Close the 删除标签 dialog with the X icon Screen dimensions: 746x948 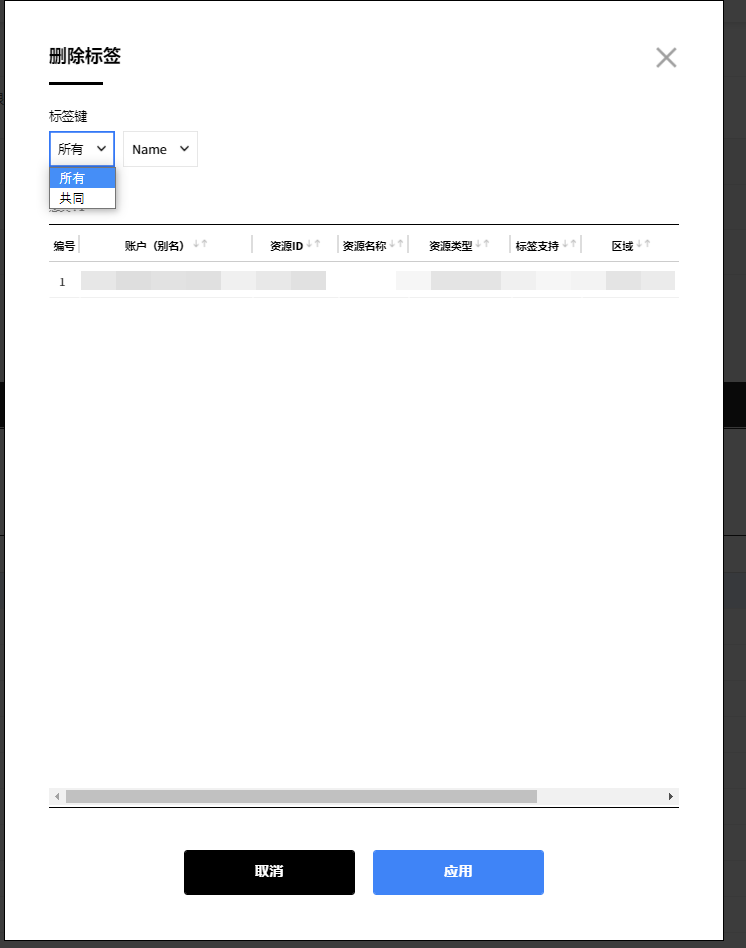click(x=666, y=58)
